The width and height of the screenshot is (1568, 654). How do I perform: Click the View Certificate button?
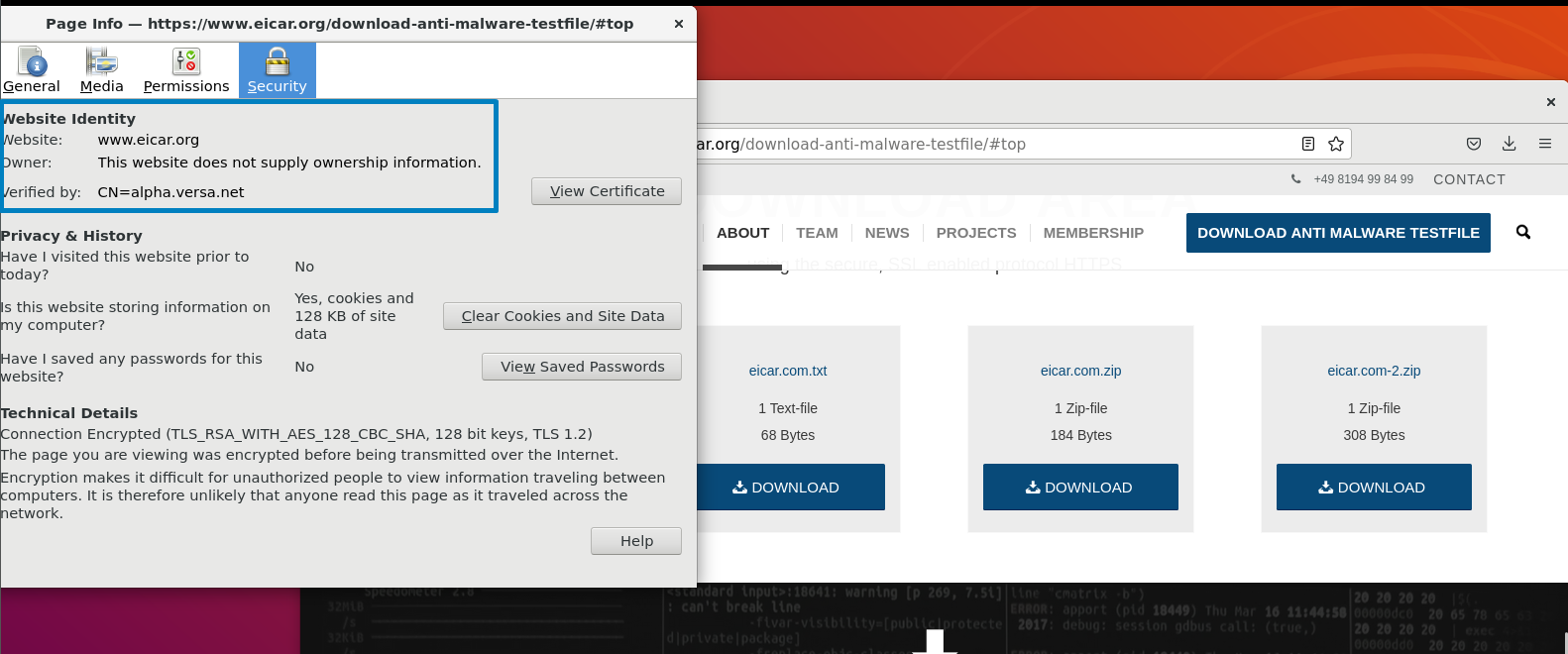coord(607,191)
